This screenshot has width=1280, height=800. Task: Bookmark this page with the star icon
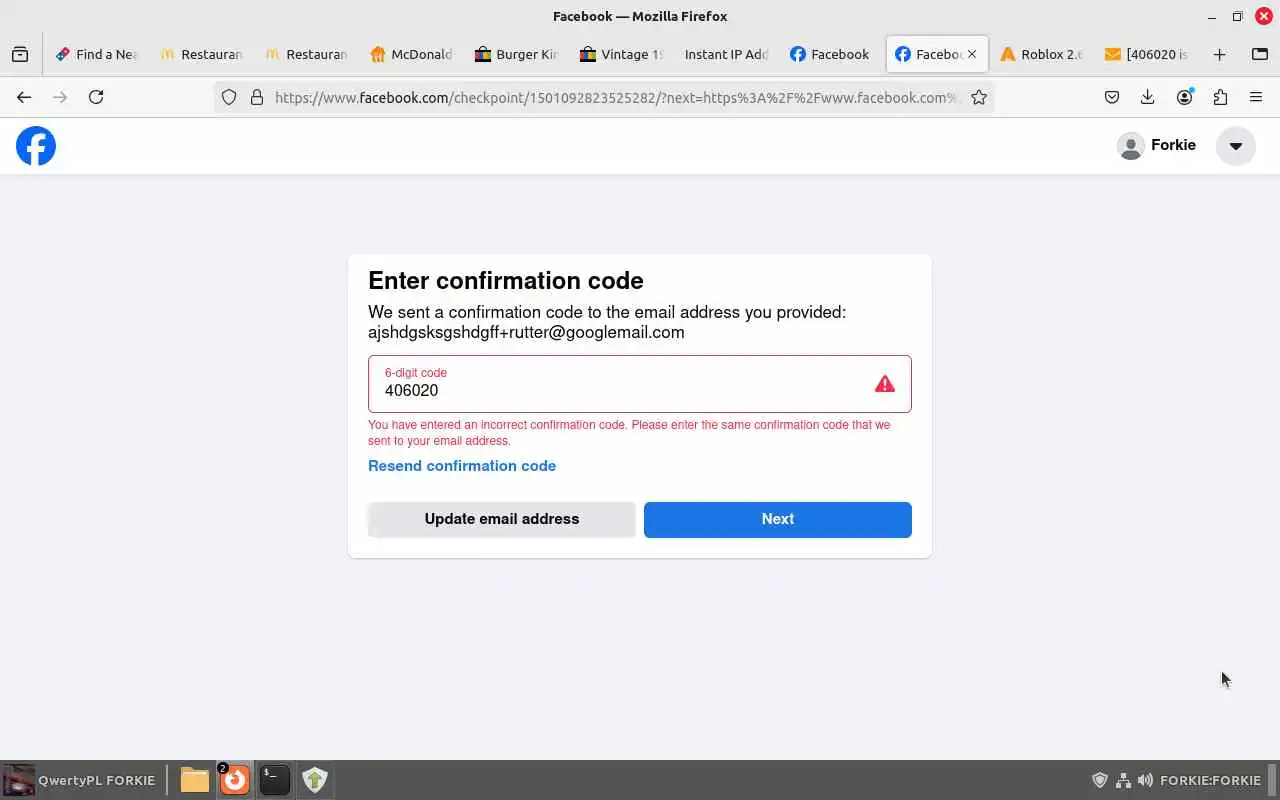(979, 97)
